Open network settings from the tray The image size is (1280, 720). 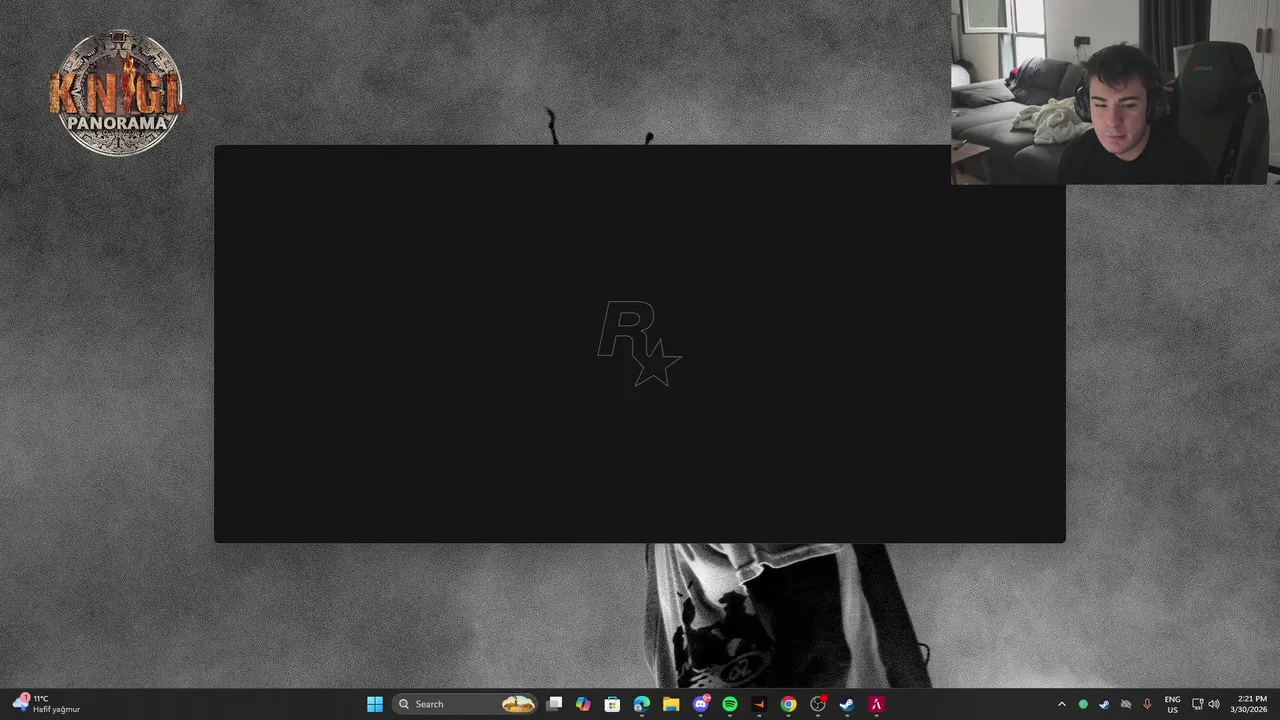[1197, 704]
